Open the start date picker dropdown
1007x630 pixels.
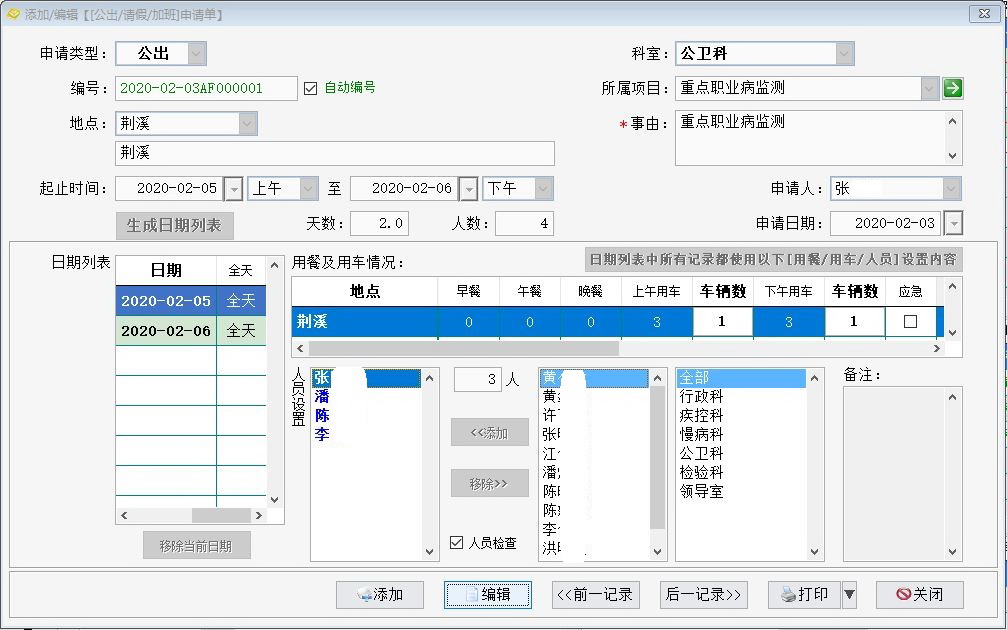pyautogui.click(x=234, y=189)
